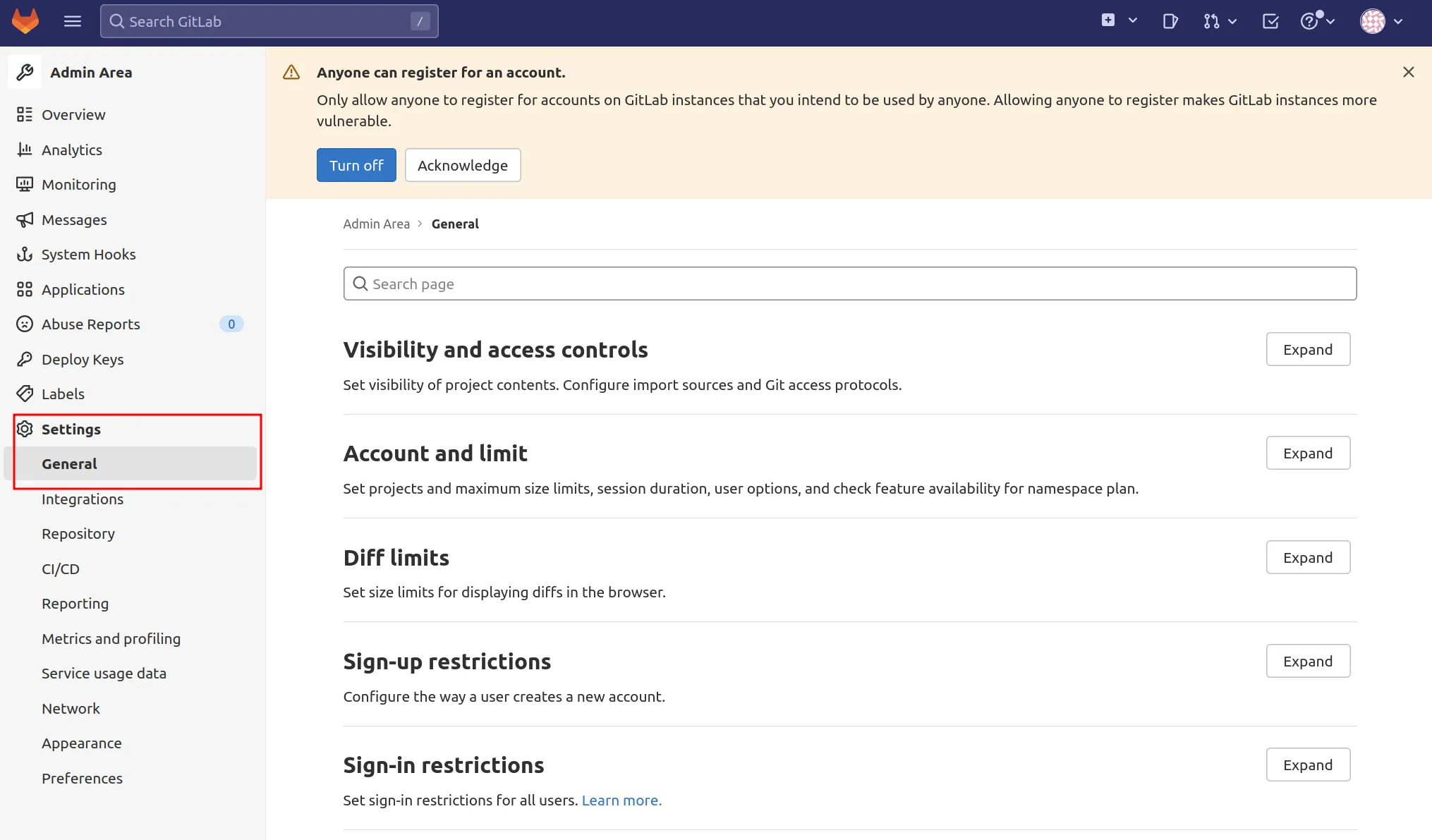Open the create-new dropdown chevron
Screen dimensions: 1432x840
pyautogui.click(x=1131, y=21)
